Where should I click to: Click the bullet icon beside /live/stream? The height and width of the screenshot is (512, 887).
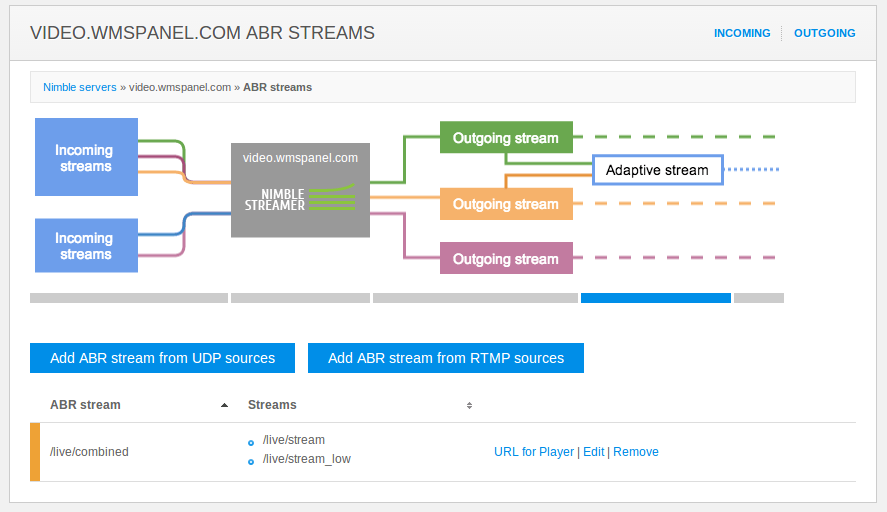(251, 443)
